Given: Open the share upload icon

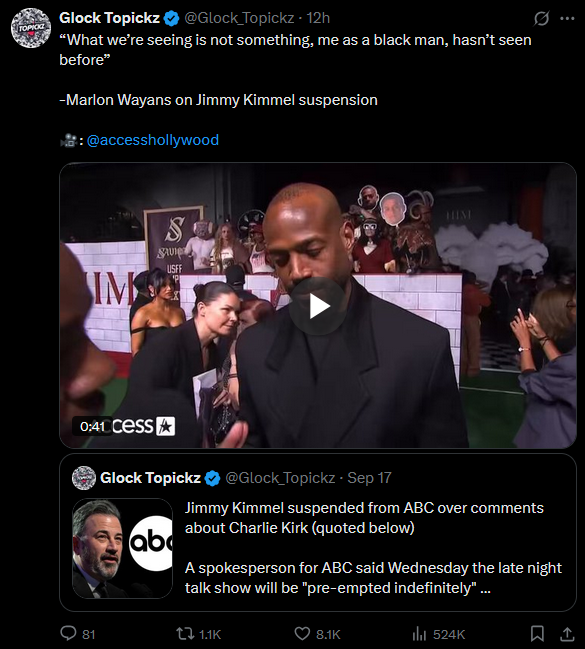Looking at the screenshot, I should [x=567, y=634].
